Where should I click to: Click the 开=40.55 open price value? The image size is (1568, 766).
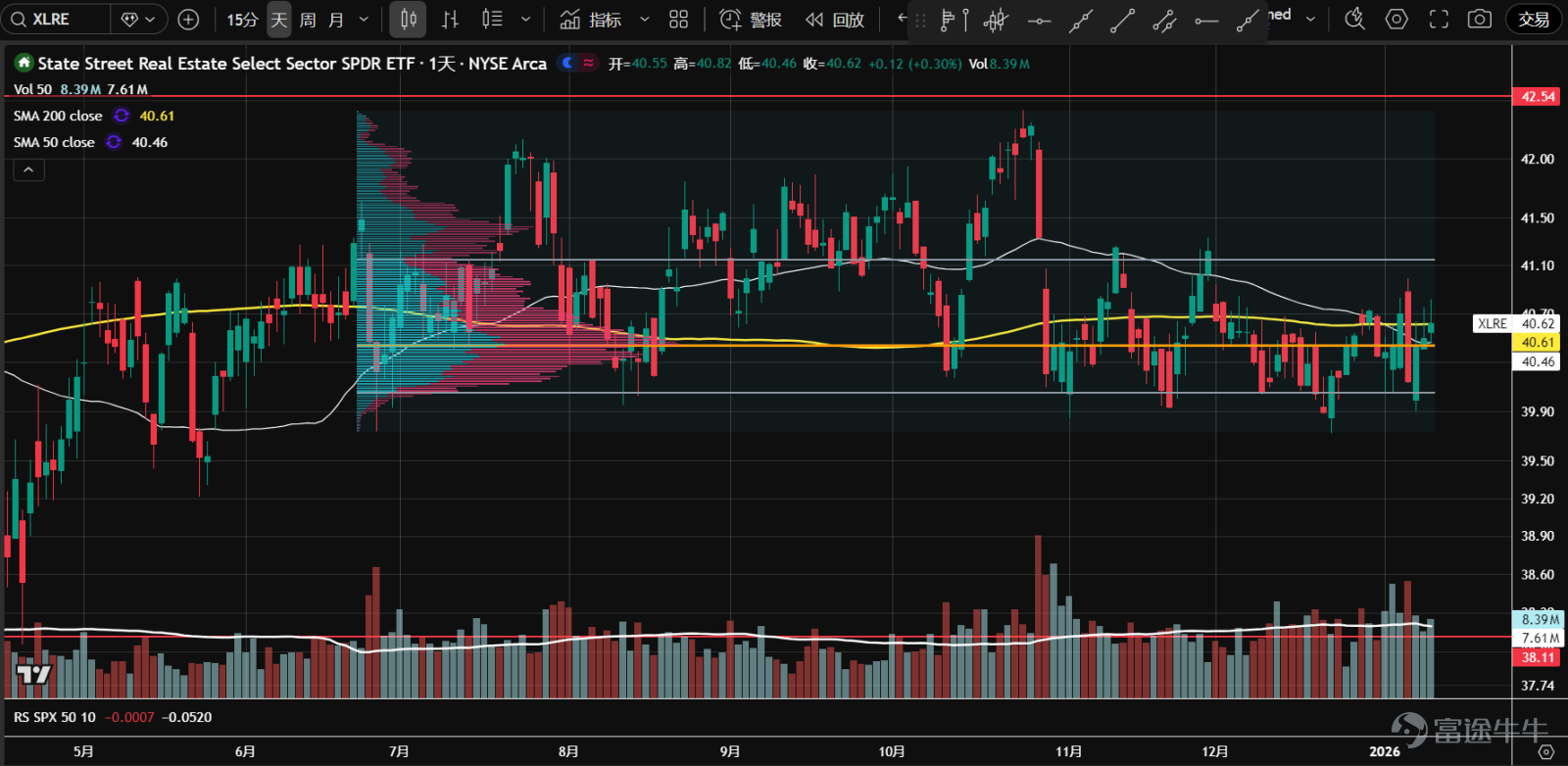point(637,64)
